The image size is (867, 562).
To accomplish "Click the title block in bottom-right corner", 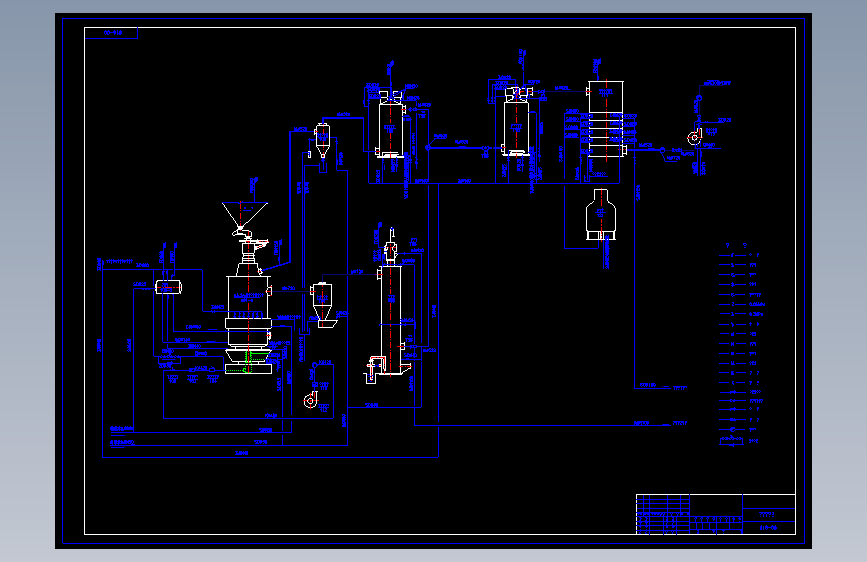I will pos(715,514).
